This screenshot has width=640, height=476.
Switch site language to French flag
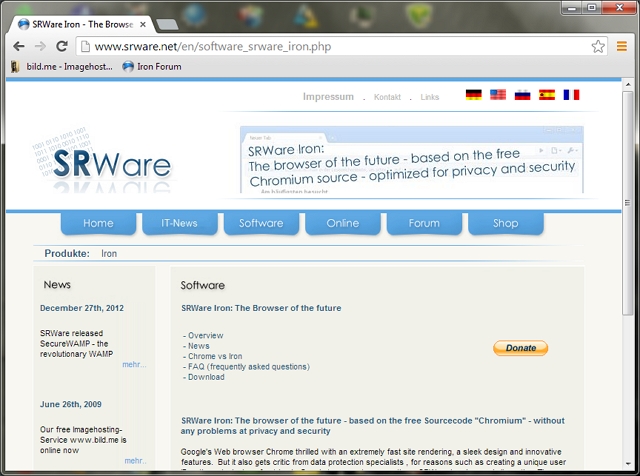pos(571,95)
